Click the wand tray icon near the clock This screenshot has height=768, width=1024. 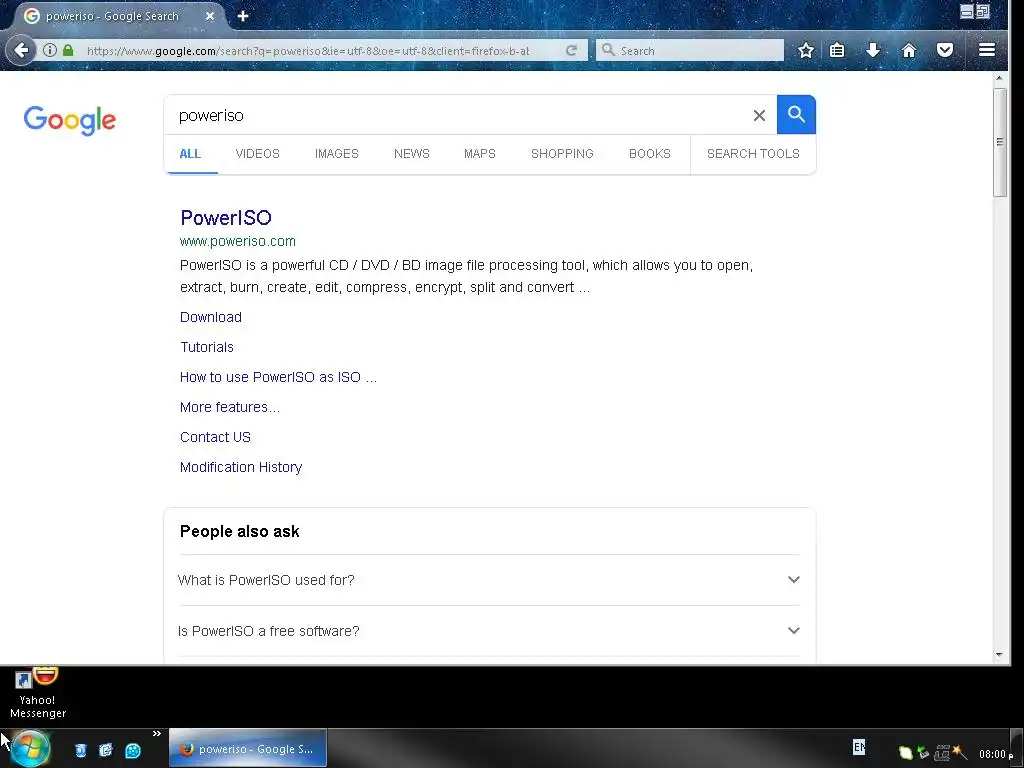[x=959, y=752]
